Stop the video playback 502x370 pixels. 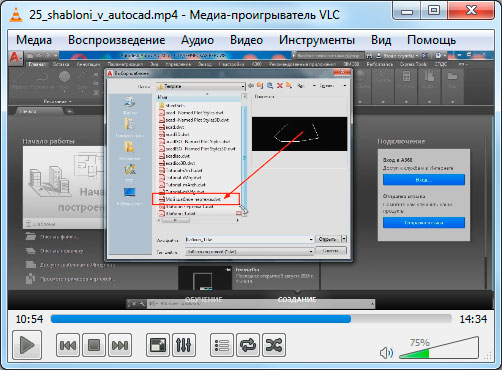coord(94,345)
